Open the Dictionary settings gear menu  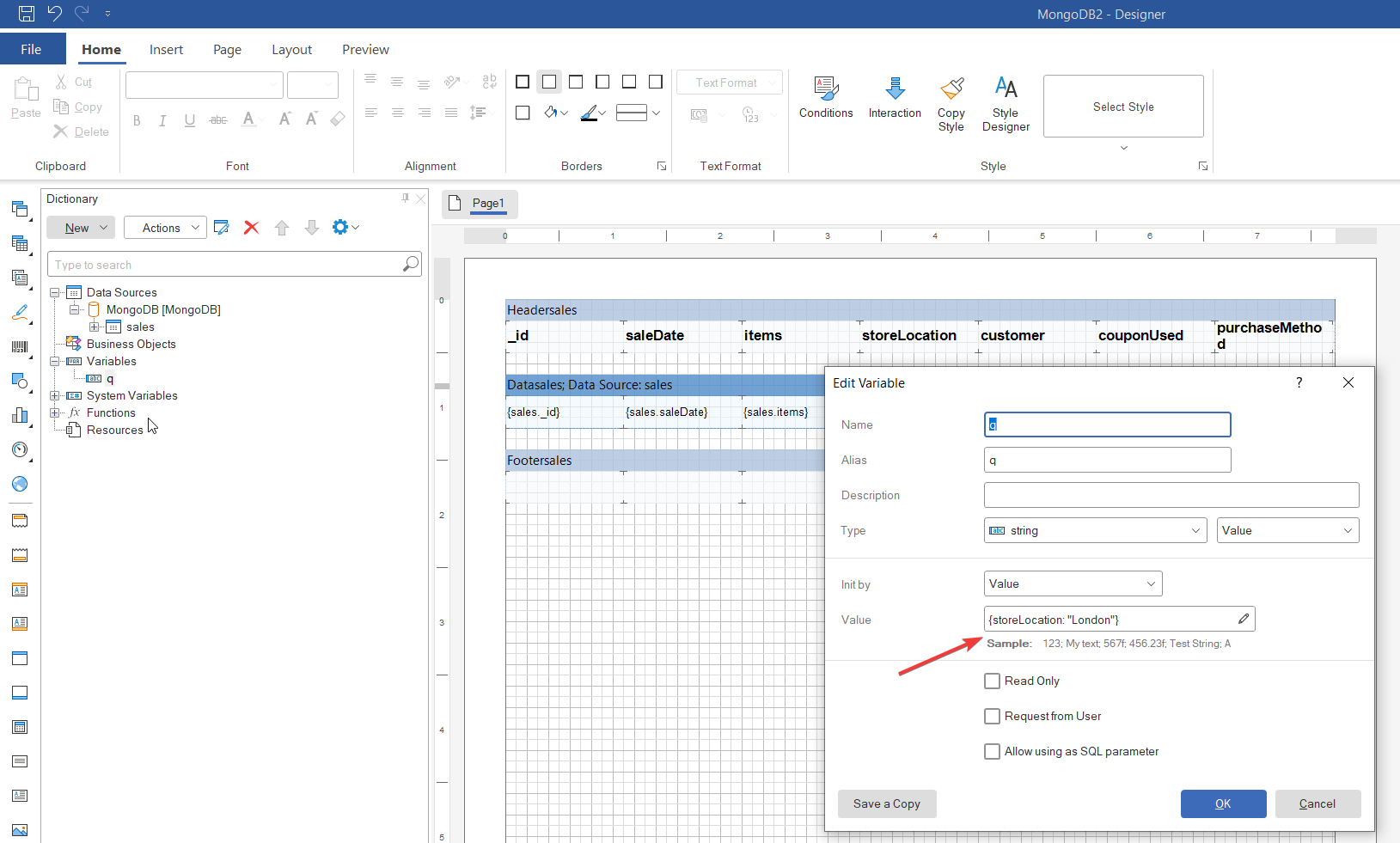tap(345, 228)
